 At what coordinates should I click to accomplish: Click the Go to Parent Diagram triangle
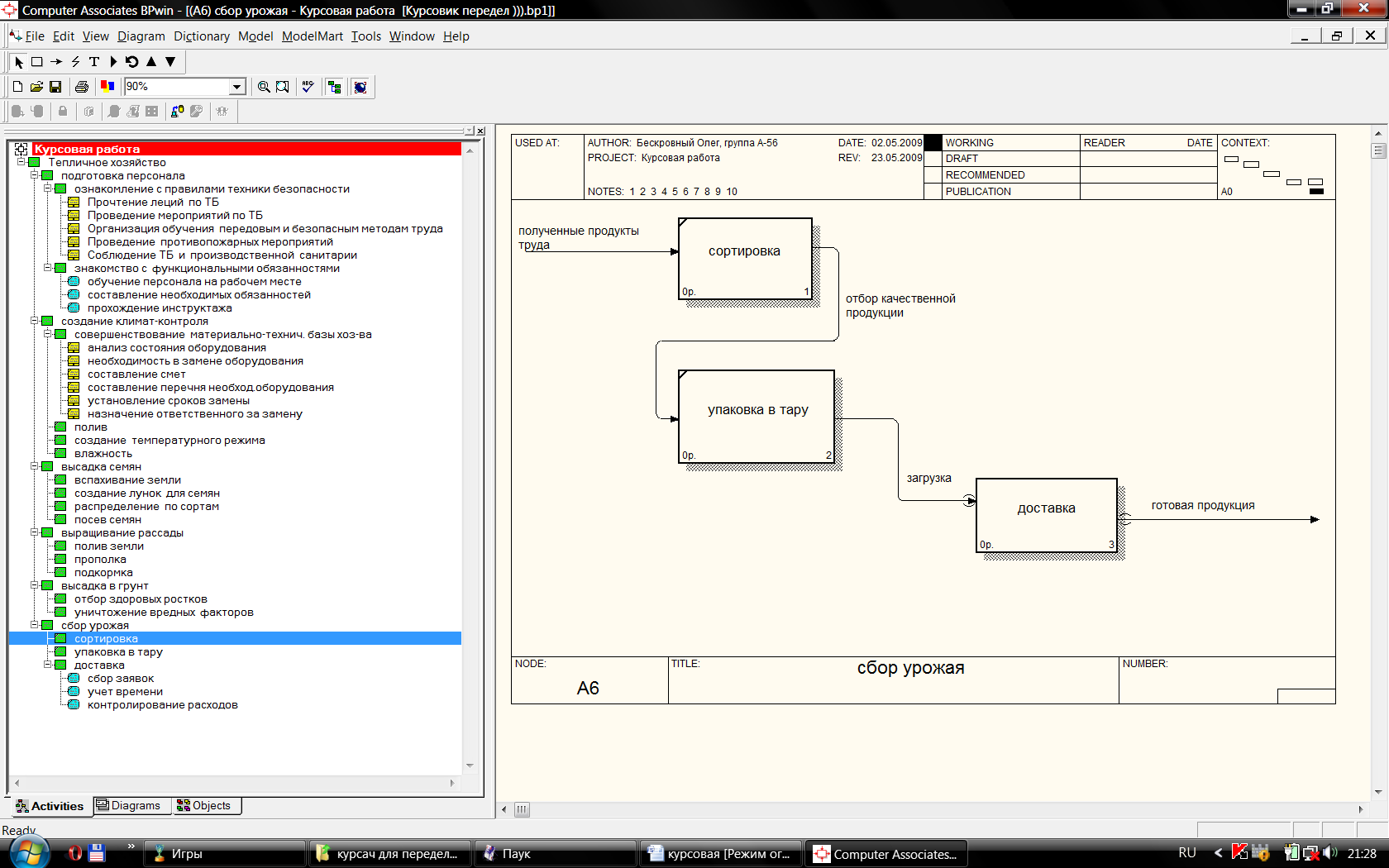tap(151, 62)
